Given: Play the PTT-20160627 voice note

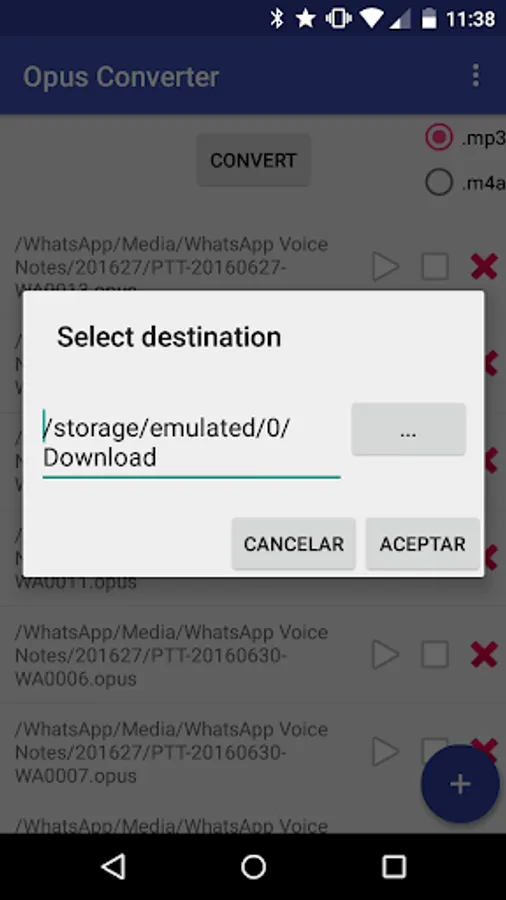Looking at the screenshot, I should click(x=386, y=267).
